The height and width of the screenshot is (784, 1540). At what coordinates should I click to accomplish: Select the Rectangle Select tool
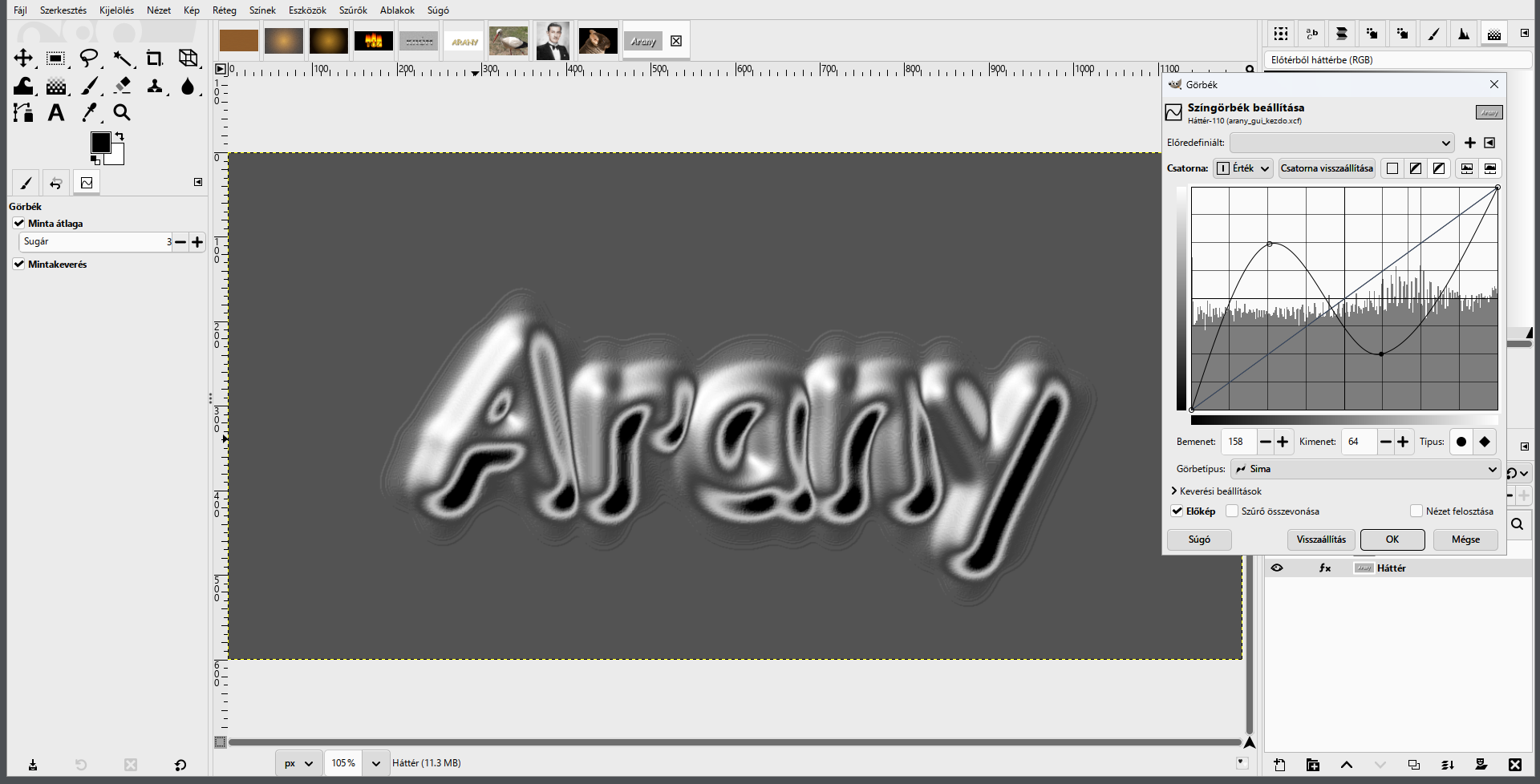pos(56,59)
